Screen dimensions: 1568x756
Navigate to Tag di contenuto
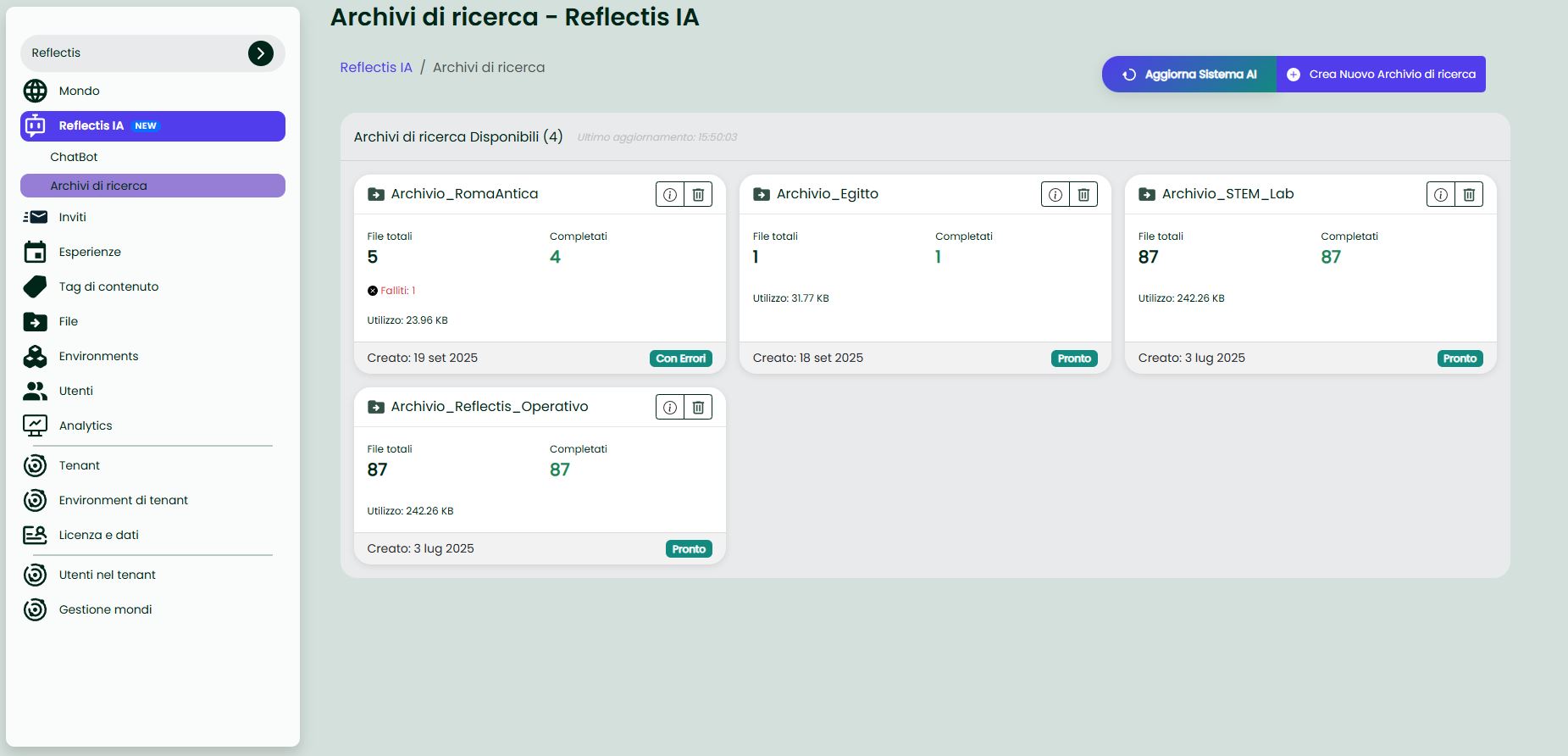pos(108,286)
